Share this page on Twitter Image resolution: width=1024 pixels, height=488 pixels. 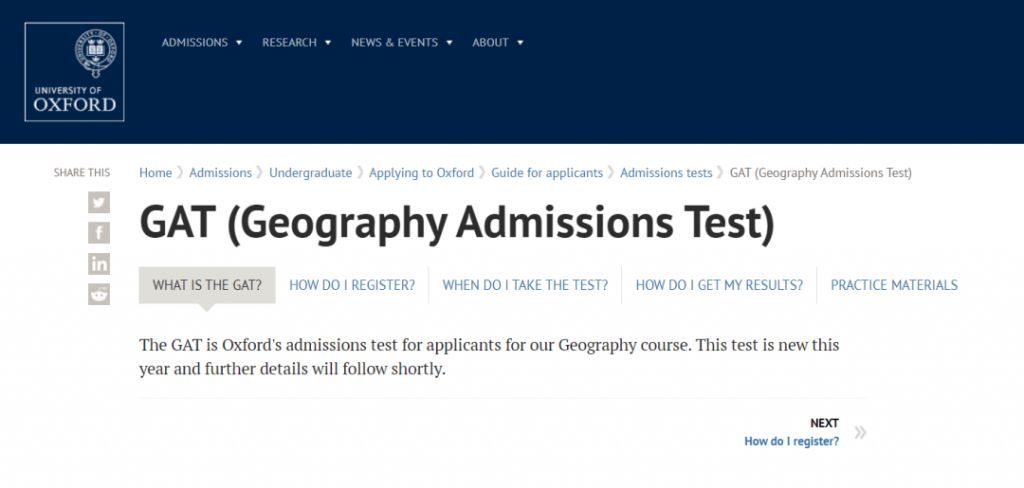[99, 202]
